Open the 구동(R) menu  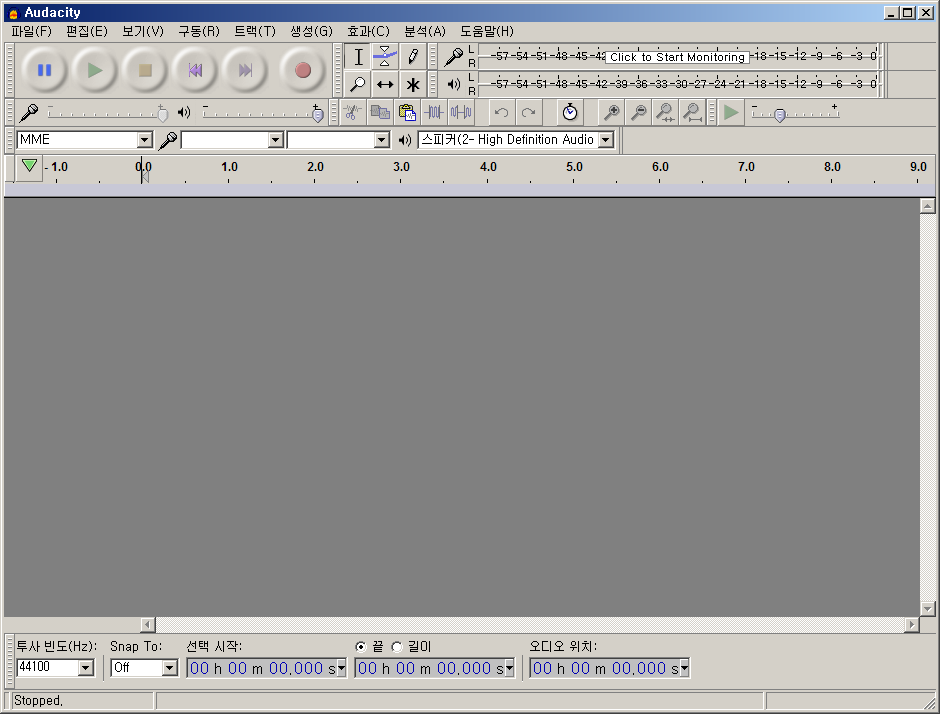pos(199,31)
